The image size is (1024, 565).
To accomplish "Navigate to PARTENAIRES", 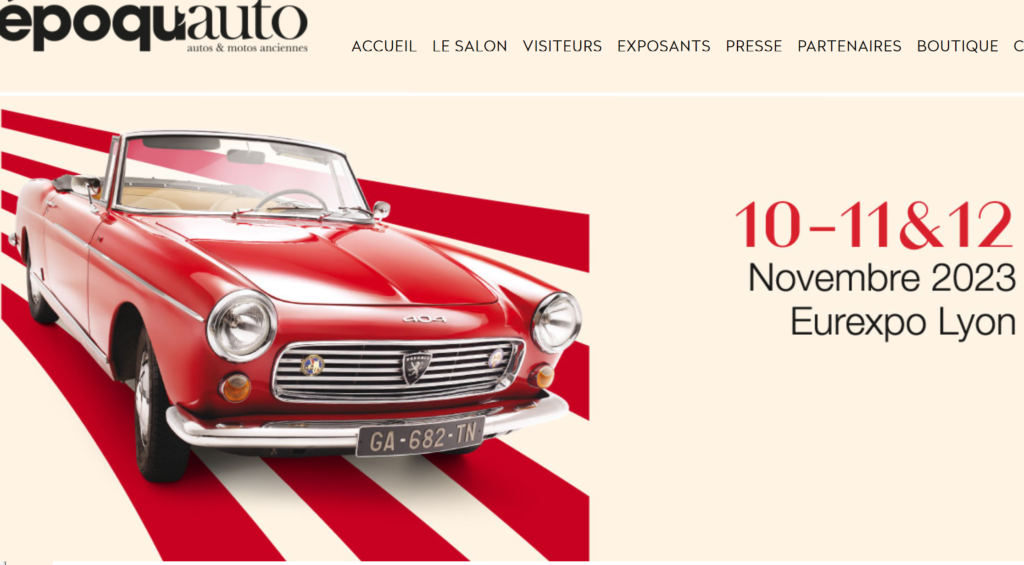I will (849, 46).
